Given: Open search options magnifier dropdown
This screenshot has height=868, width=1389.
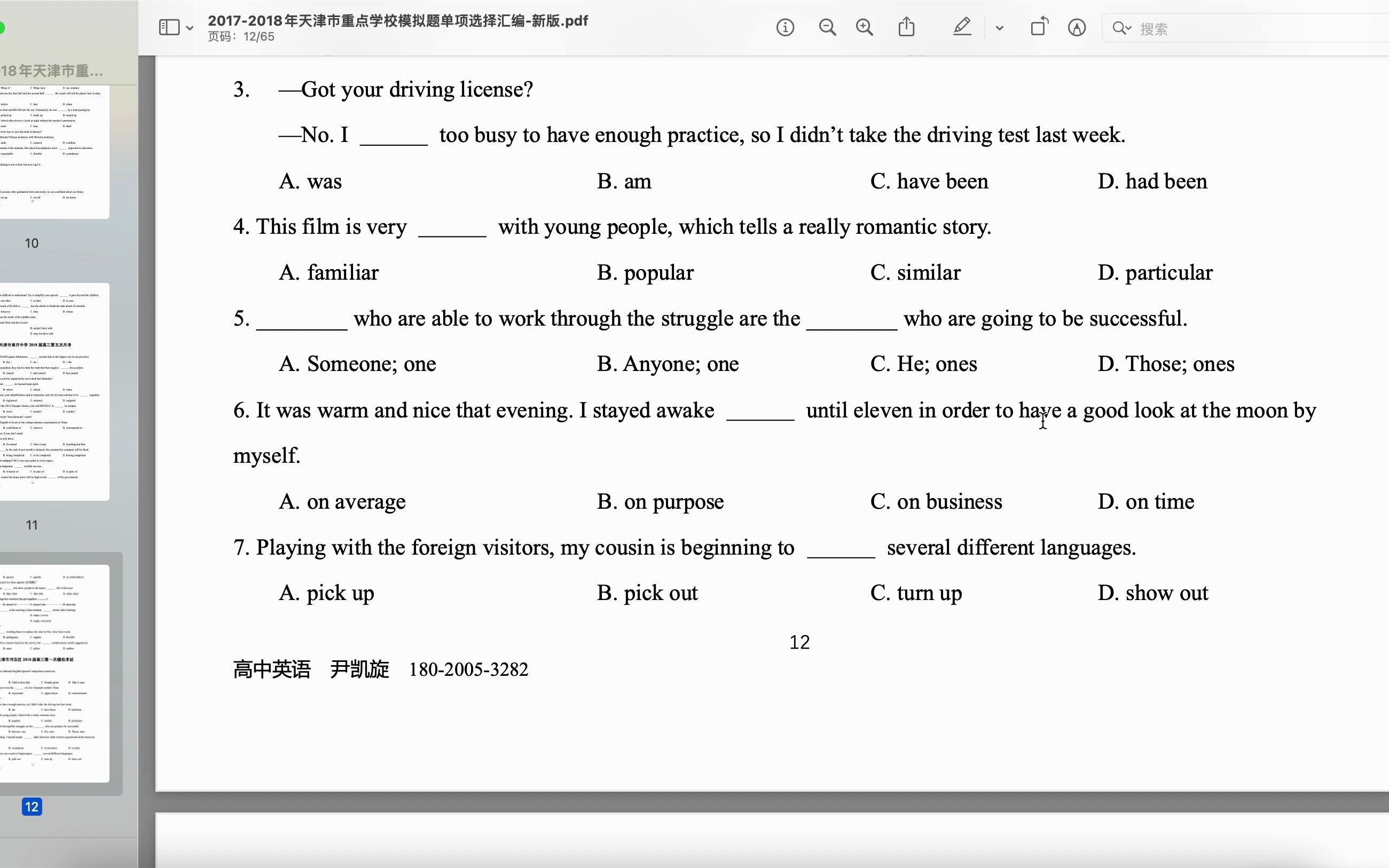Looking at the screenshot, I should pyautogui.click(x=1121, y=28).
